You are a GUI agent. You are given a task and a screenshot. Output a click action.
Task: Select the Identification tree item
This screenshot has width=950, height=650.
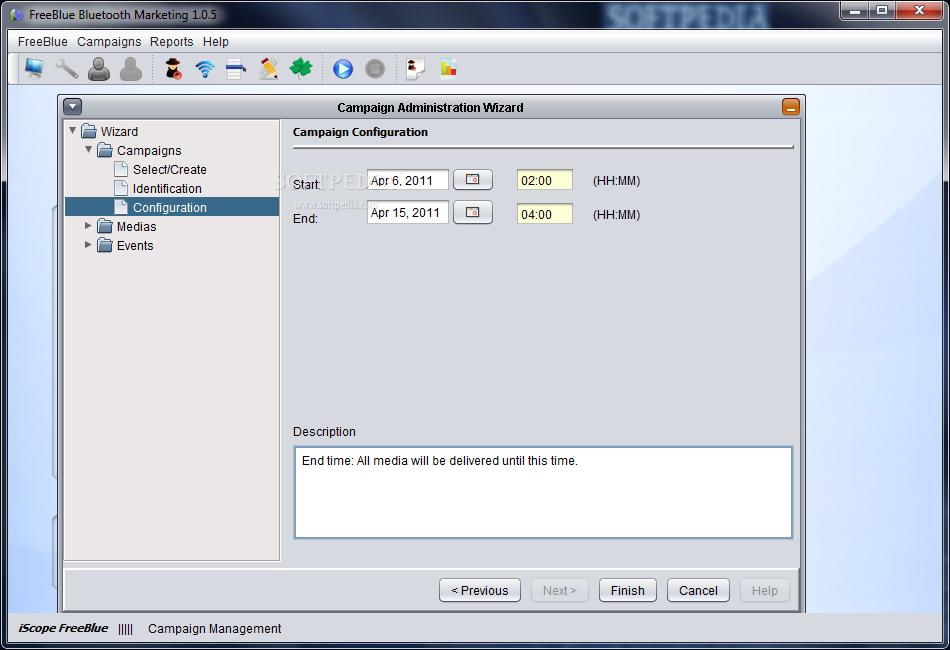pyautogui.click(x=158, y=188)
